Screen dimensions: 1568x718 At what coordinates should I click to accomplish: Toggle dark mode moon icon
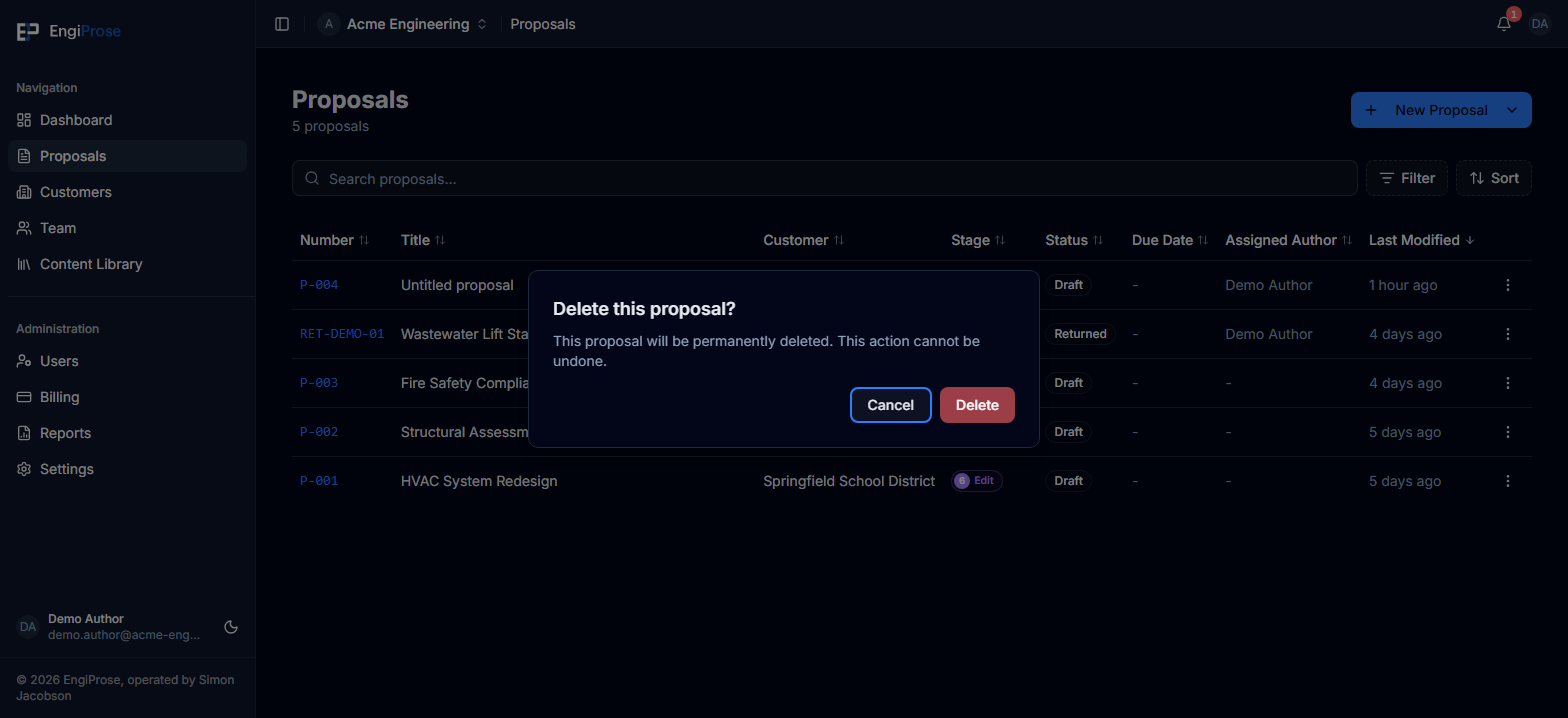click(x=231, y=627)
